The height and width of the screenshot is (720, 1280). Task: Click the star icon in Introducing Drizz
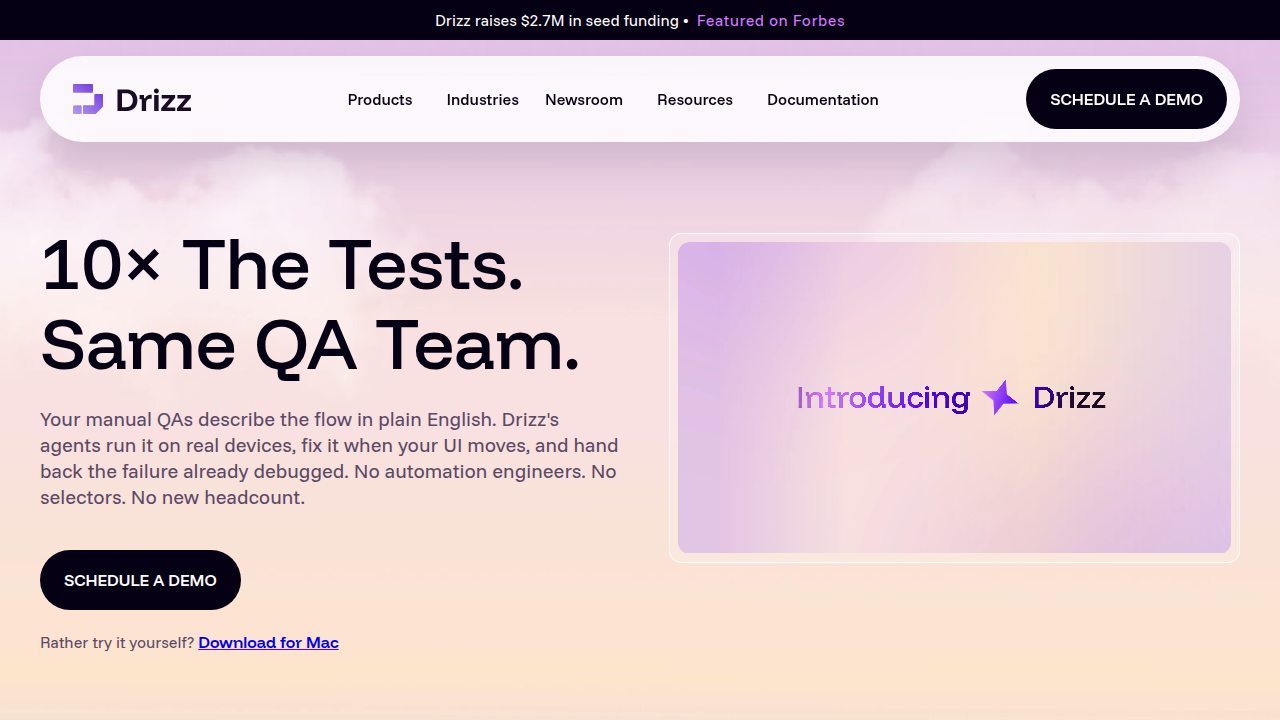pyautogui.click(x=1000, y=398)
